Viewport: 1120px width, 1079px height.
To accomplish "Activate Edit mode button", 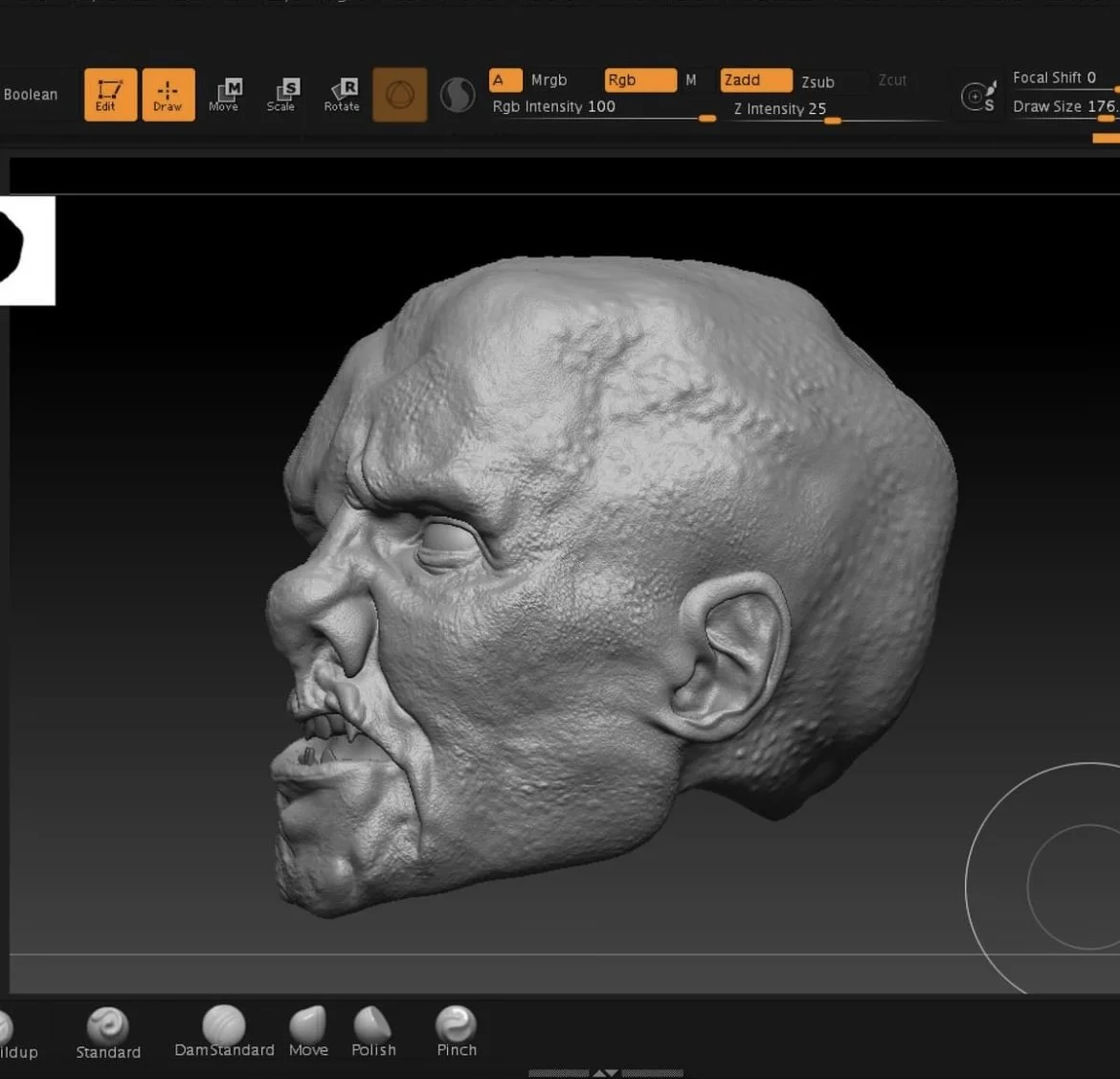I will tap(110, 95).
